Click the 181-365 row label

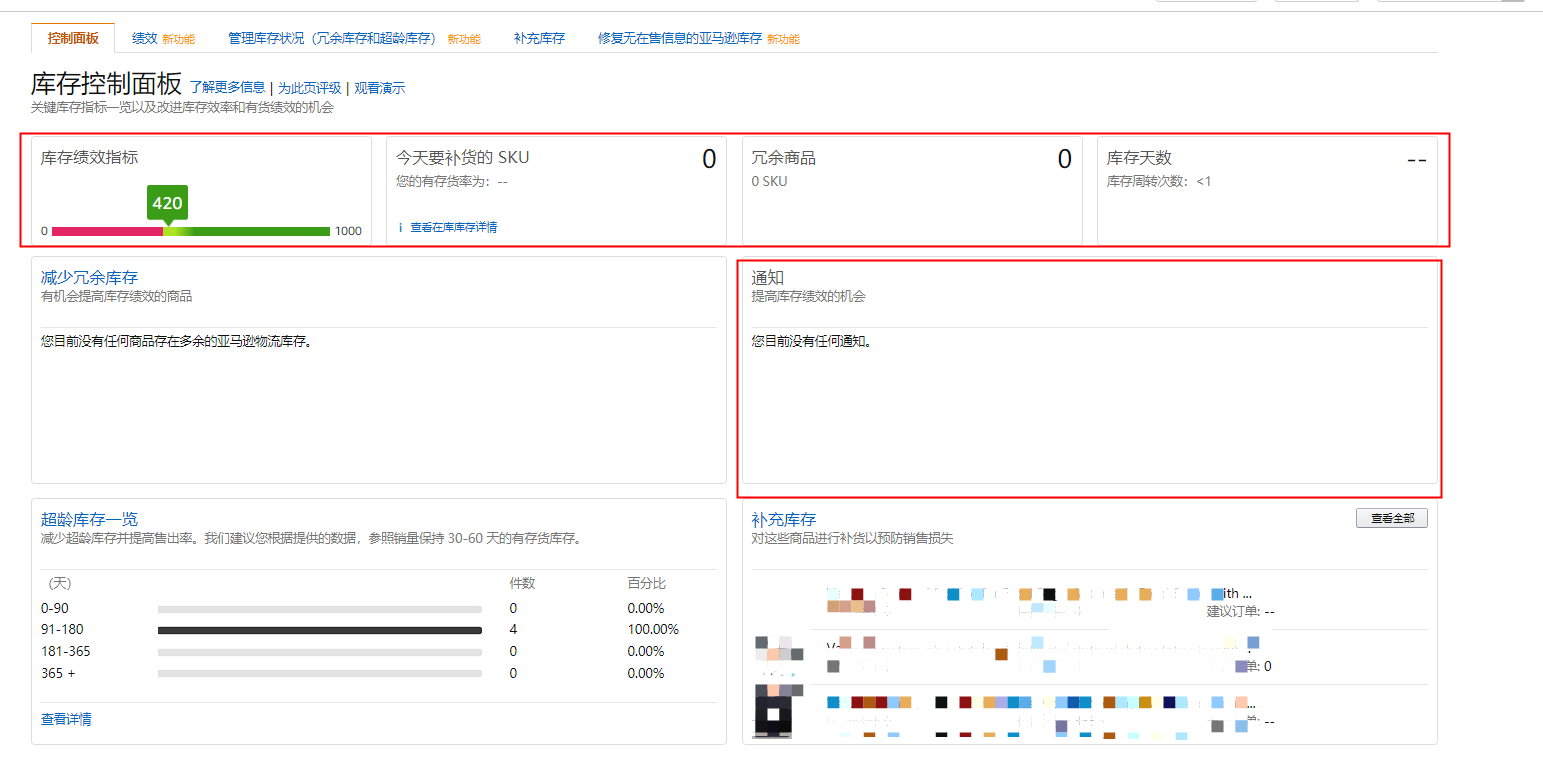[x=66, y=651]
